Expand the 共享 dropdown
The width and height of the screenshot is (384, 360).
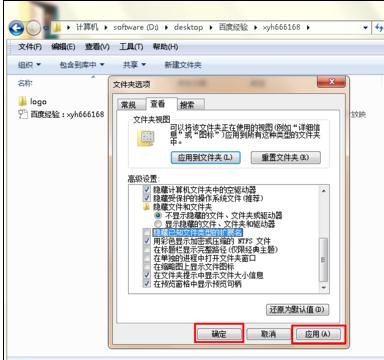click(x=134, y=65)
